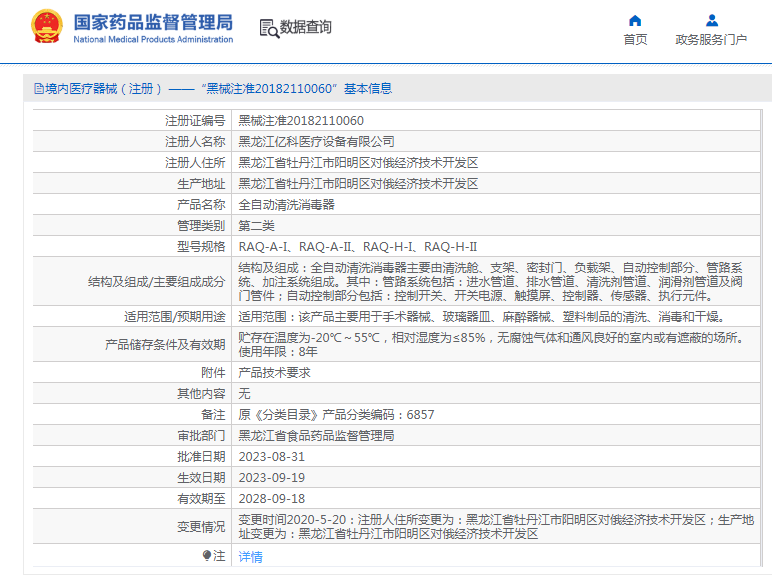Screen dimensions: 772x582
Task: Click the 产品名称 row label
Action: (201, 205)
